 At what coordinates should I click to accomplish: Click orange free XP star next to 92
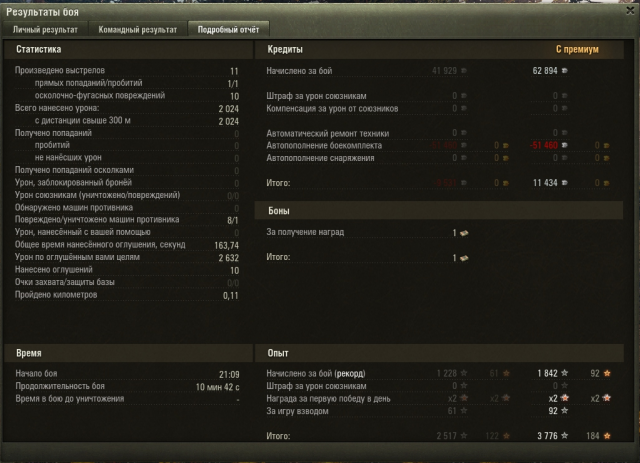[607, 373]
